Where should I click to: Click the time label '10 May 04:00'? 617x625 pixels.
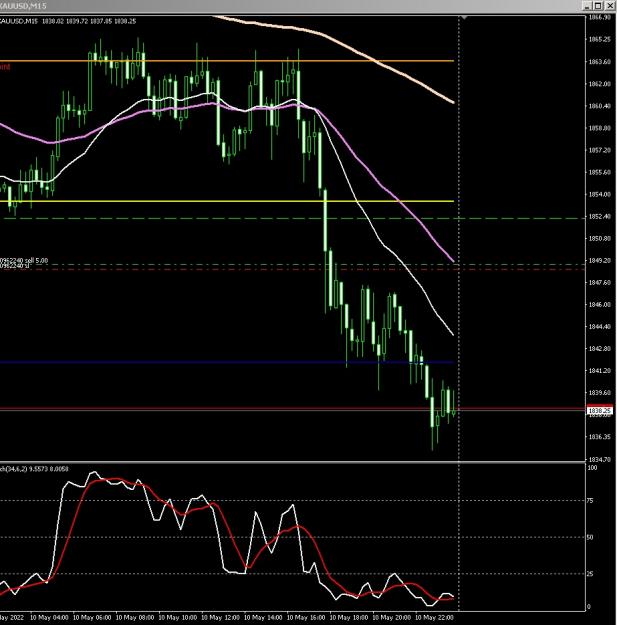tap(49, 617)
